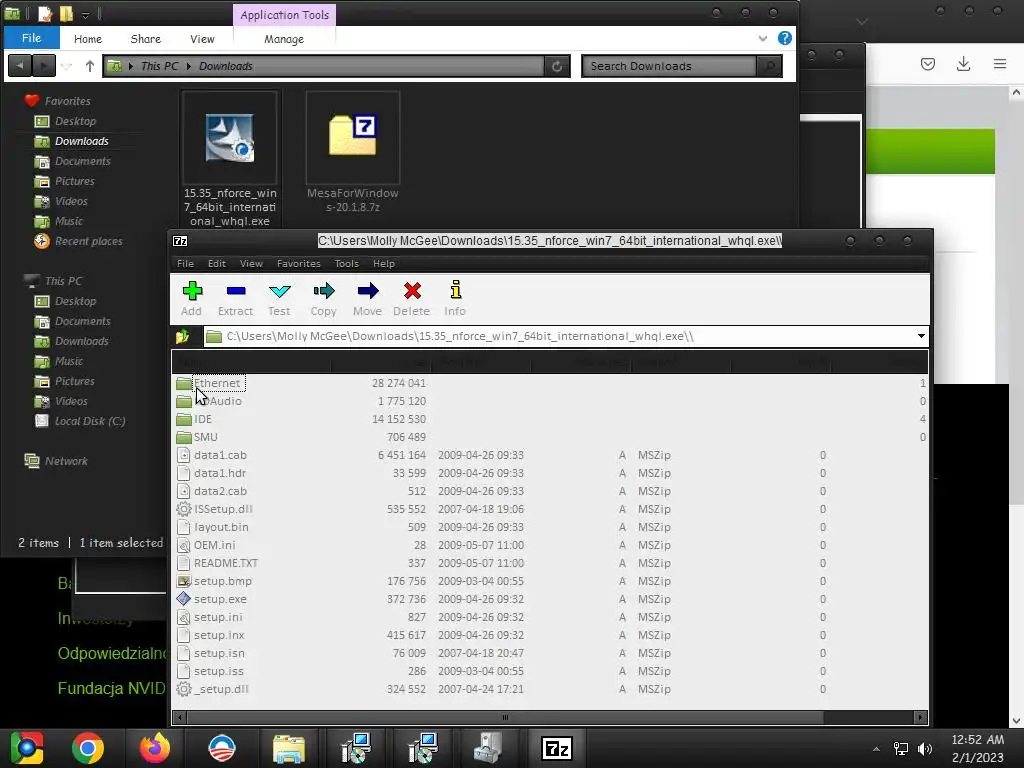Image resolution: width=1024 pixels, height=768 pixels.
Task: Refresh the Downloads folder view
Action: [557, 66]
